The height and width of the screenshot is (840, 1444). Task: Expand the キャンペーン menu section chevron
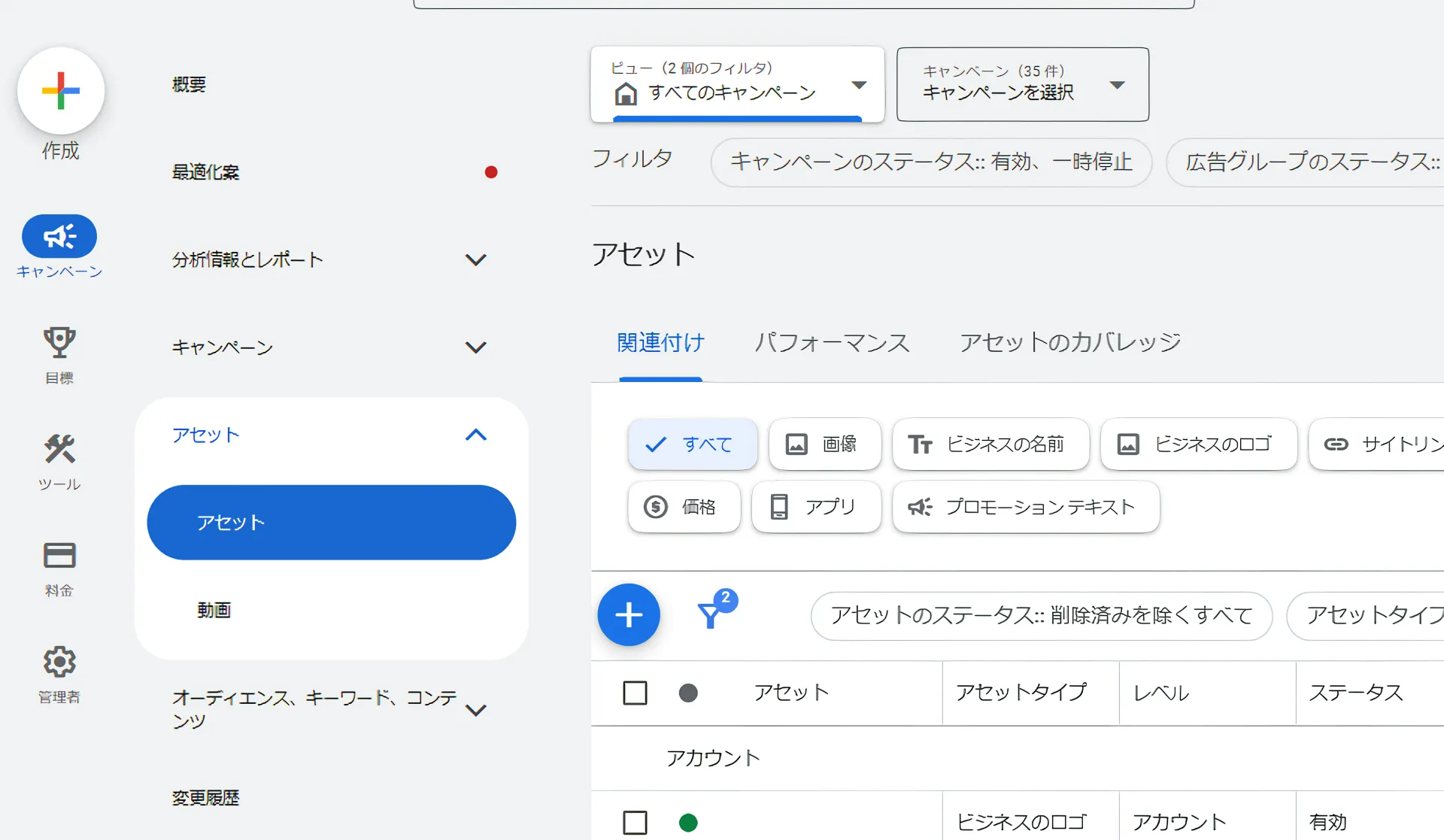click(476, 347)
